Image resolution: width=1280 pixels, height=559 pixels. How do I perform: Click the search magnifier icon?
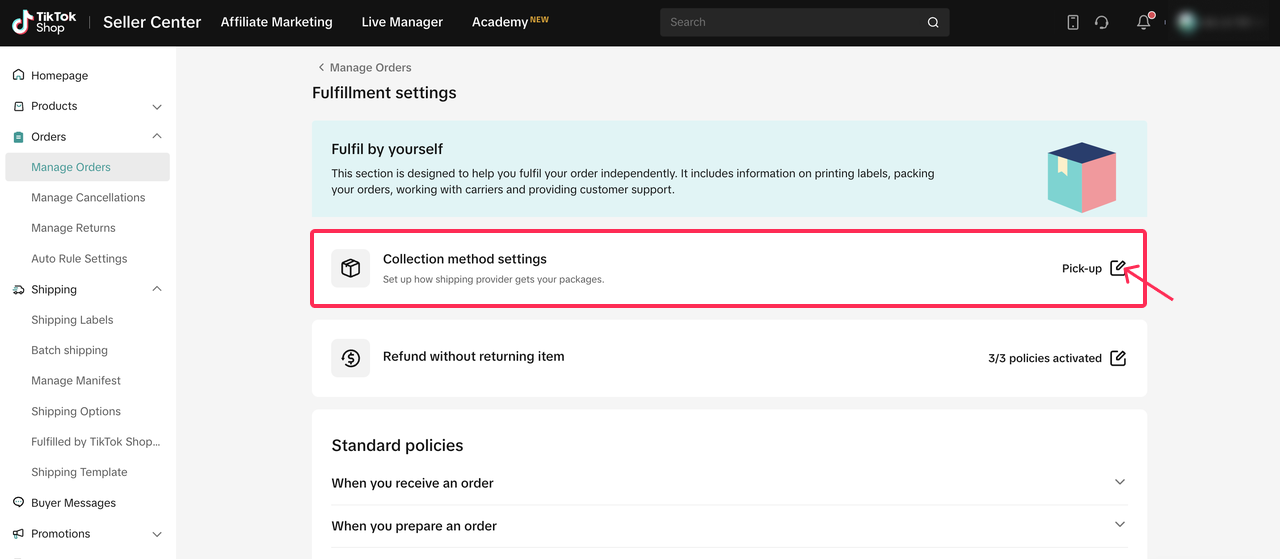933,22
